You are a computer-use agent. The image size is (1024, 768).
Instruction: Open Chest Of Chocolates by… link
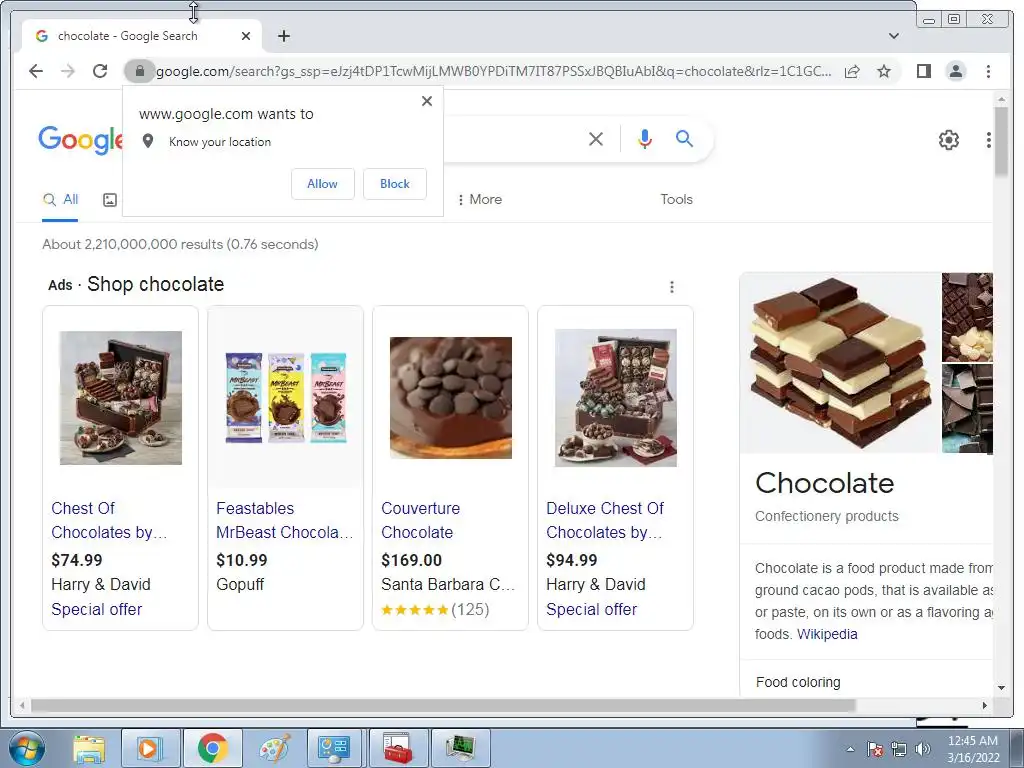pos(109,520)
